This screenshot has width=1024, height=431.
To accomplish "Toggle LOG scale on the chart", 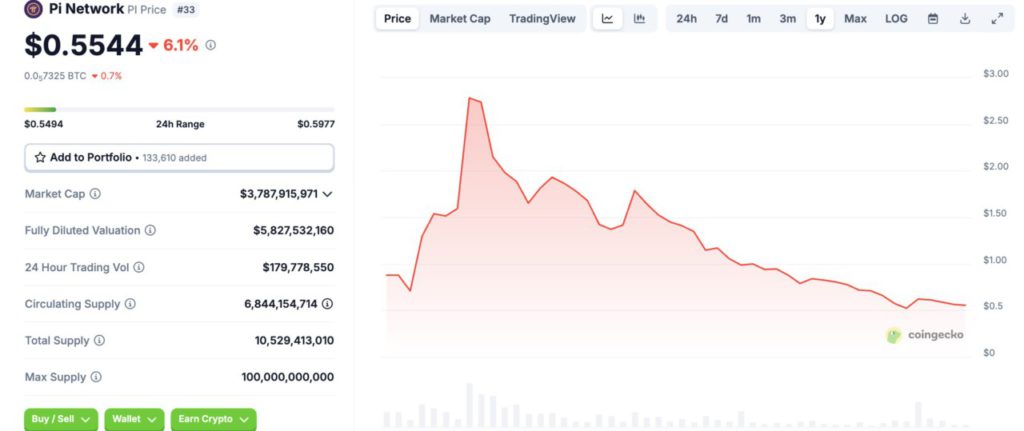I will click(x=896, y=19).
